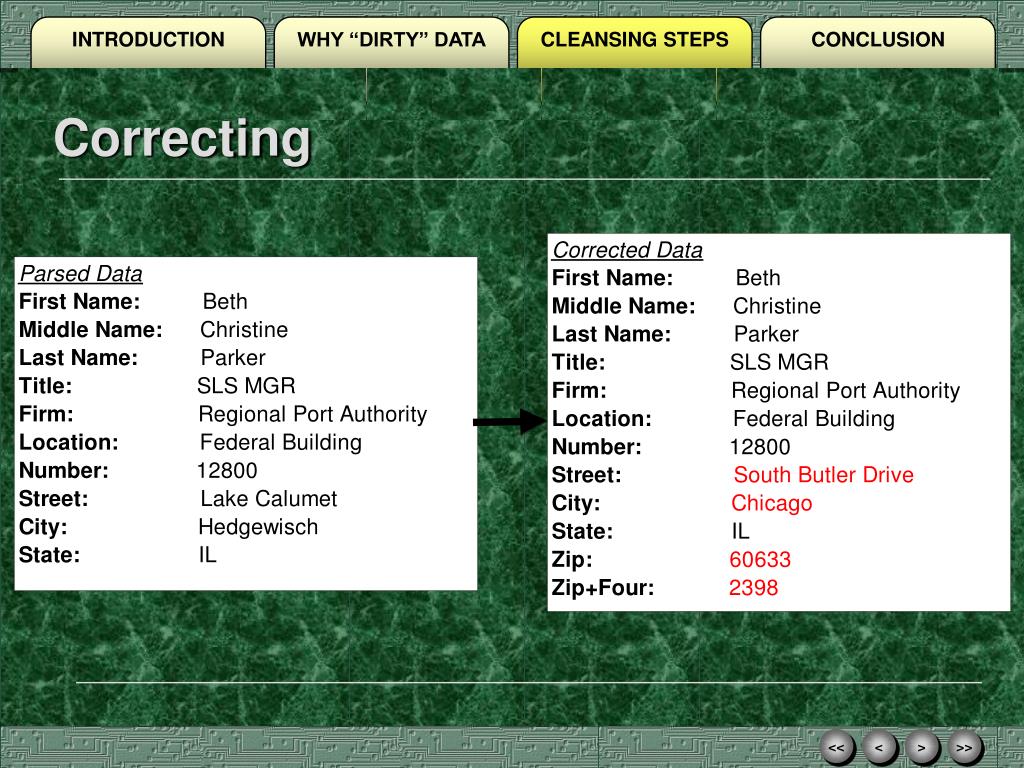This screenshot has width=1024, height=768.
Task: Click the Parsed Data heading
Action: point(81,274)
